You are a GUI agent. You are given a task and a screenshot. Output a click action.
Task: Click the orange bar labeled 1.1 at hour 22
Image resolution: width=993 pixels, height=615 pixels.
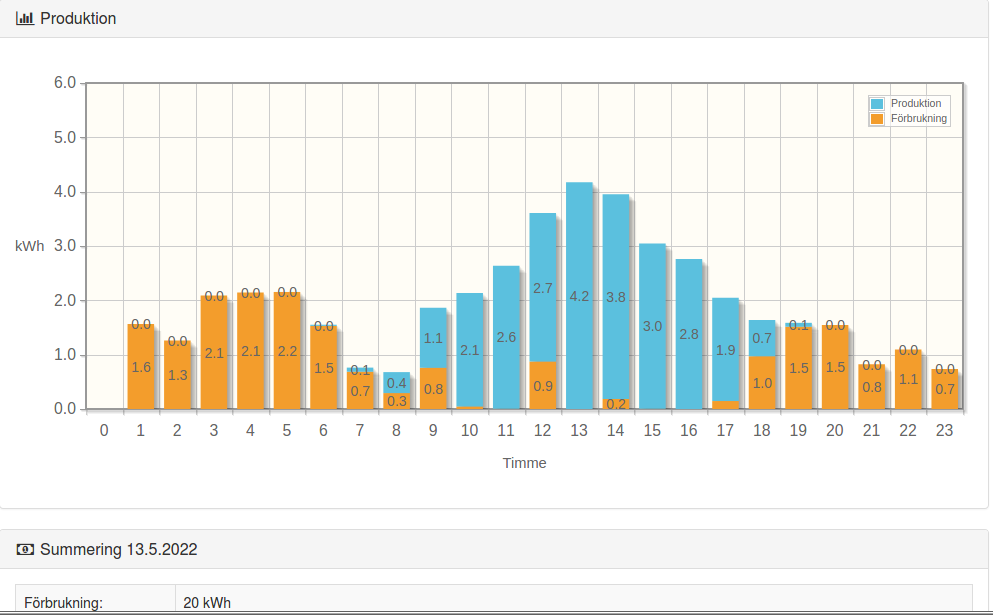908,380
